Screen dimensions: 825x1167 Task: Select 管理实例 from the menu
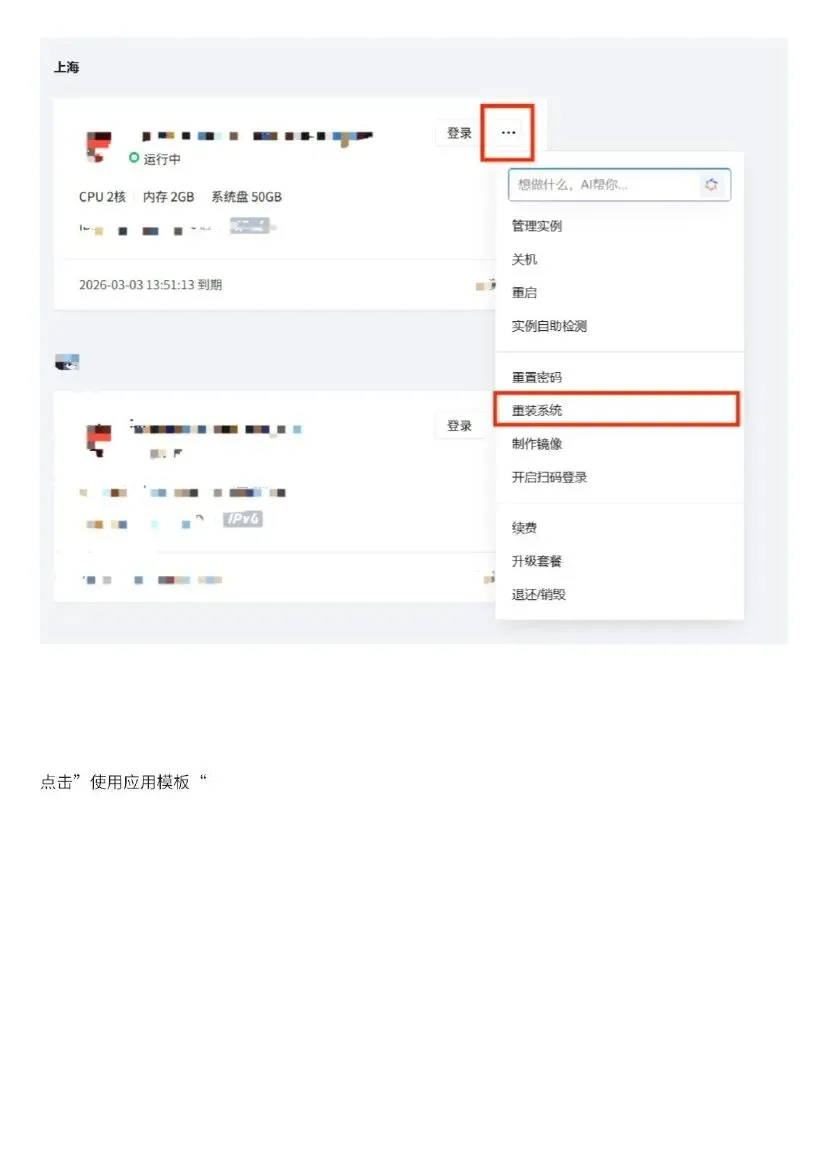[x=537, y=226]
